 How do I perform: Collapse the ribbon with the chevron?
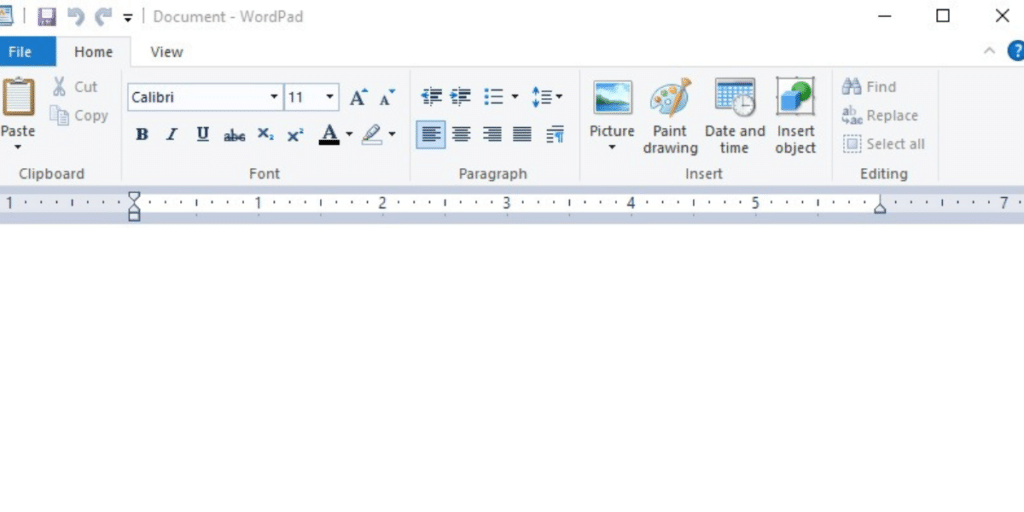pos(989,51)
